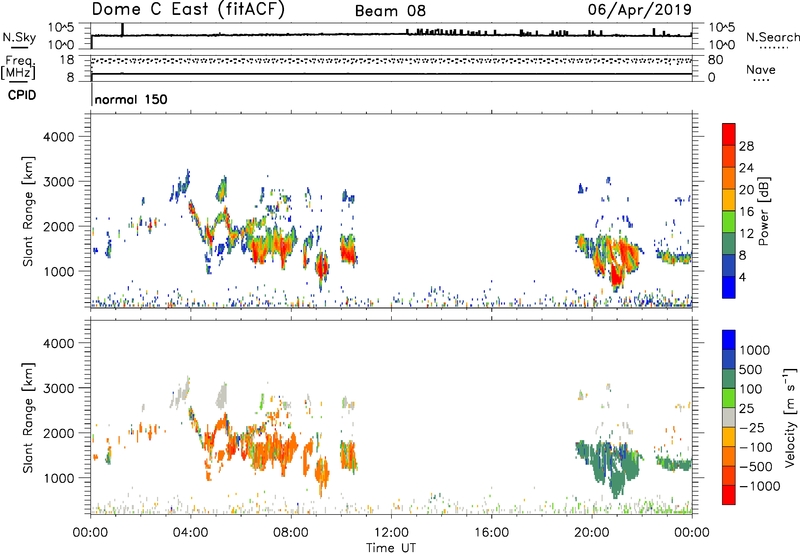Viewport: 800px width, 554px height.
Task: Click the 'Nave' legend label
Action: (761, 70)
